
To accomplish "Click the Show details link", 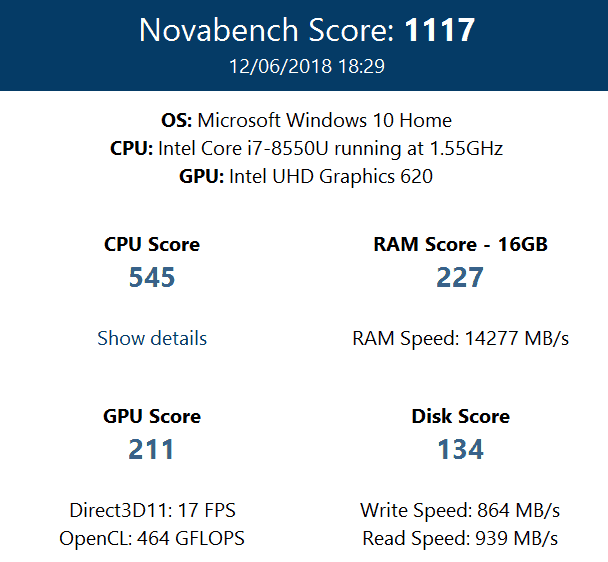I will pyautogui.click(x=152, y=338).
